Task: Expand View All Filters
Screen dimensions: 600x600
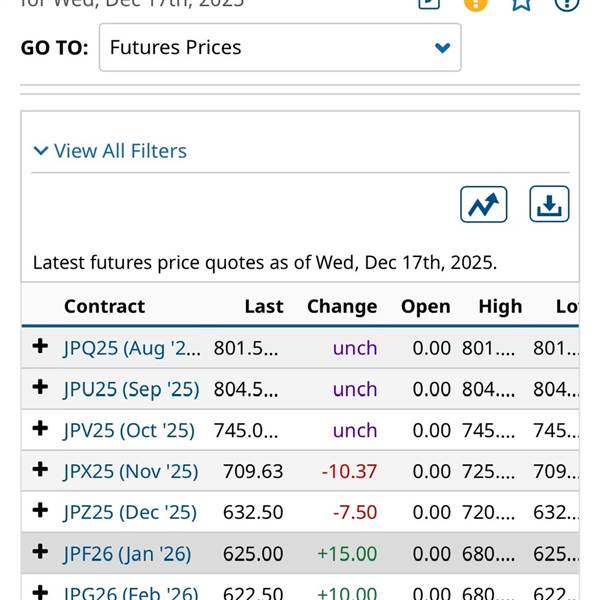Action: pyautogui.click(x=110, y=151)
